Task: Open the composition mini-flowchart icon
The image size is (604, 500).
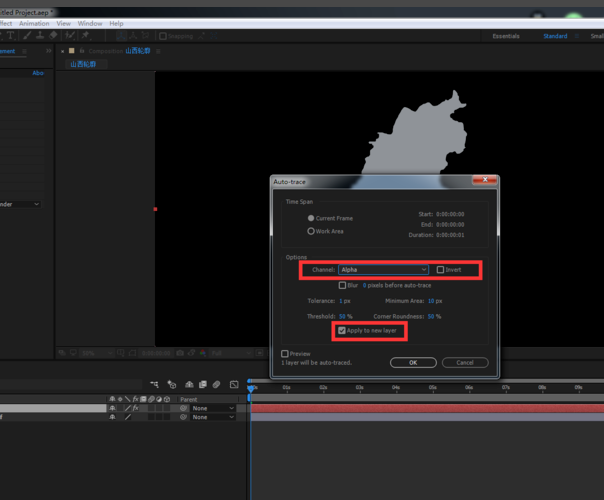Action: click(x=154, y=384)
